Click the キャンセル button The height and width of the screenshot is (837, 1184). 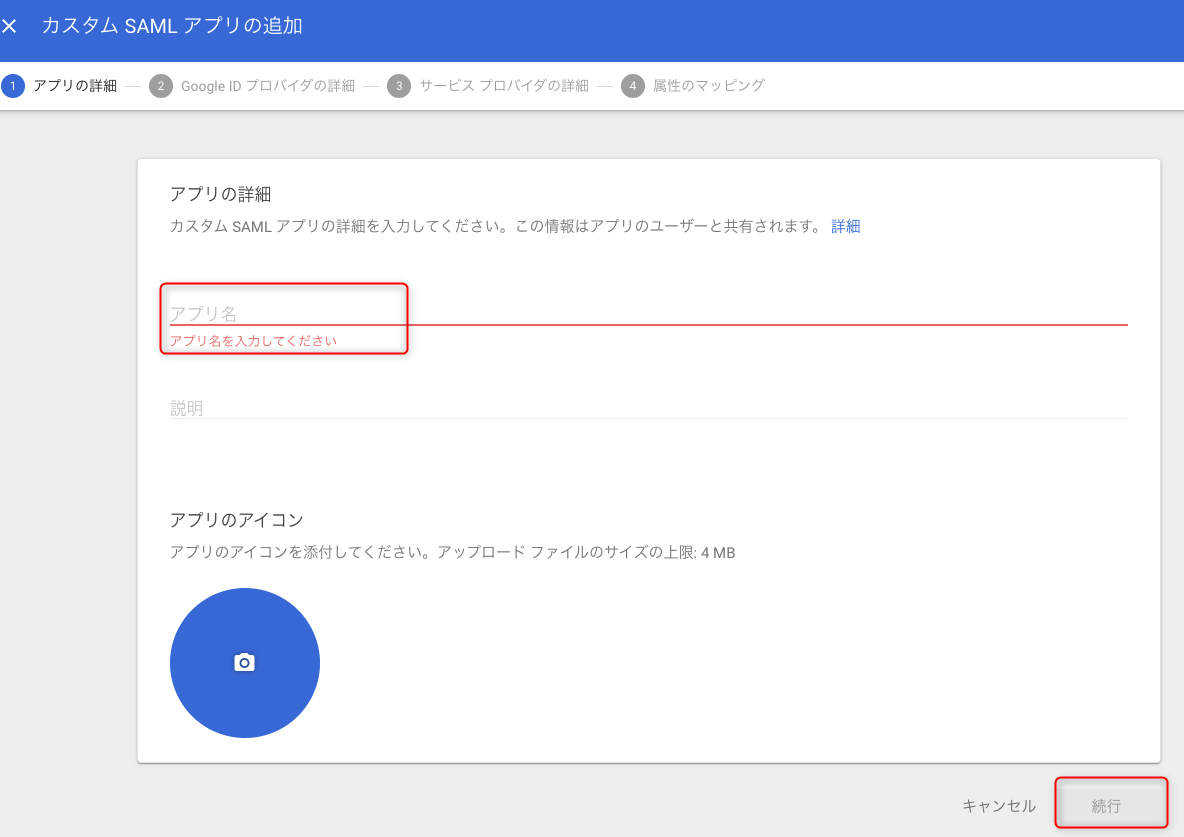pyautogui.click(x=999, y=806)
